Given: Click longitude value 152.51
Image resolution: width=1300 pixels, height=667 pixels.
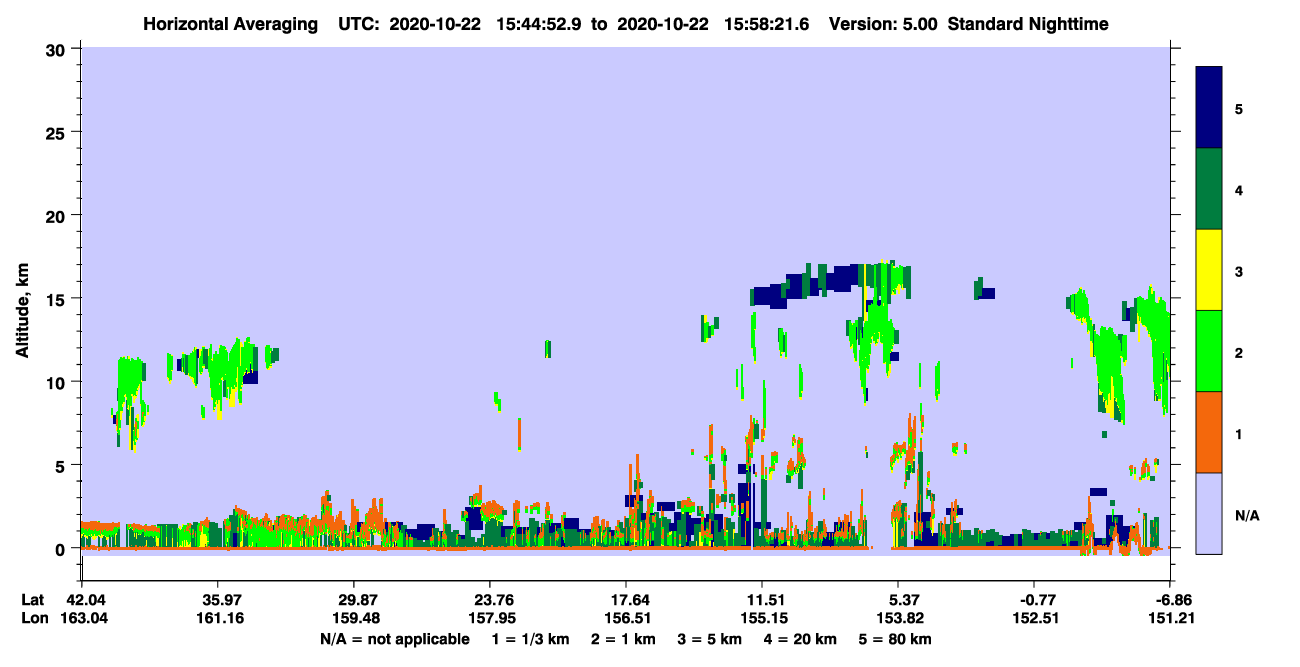Looking at the screenshot, I should tap(1034, 618).
